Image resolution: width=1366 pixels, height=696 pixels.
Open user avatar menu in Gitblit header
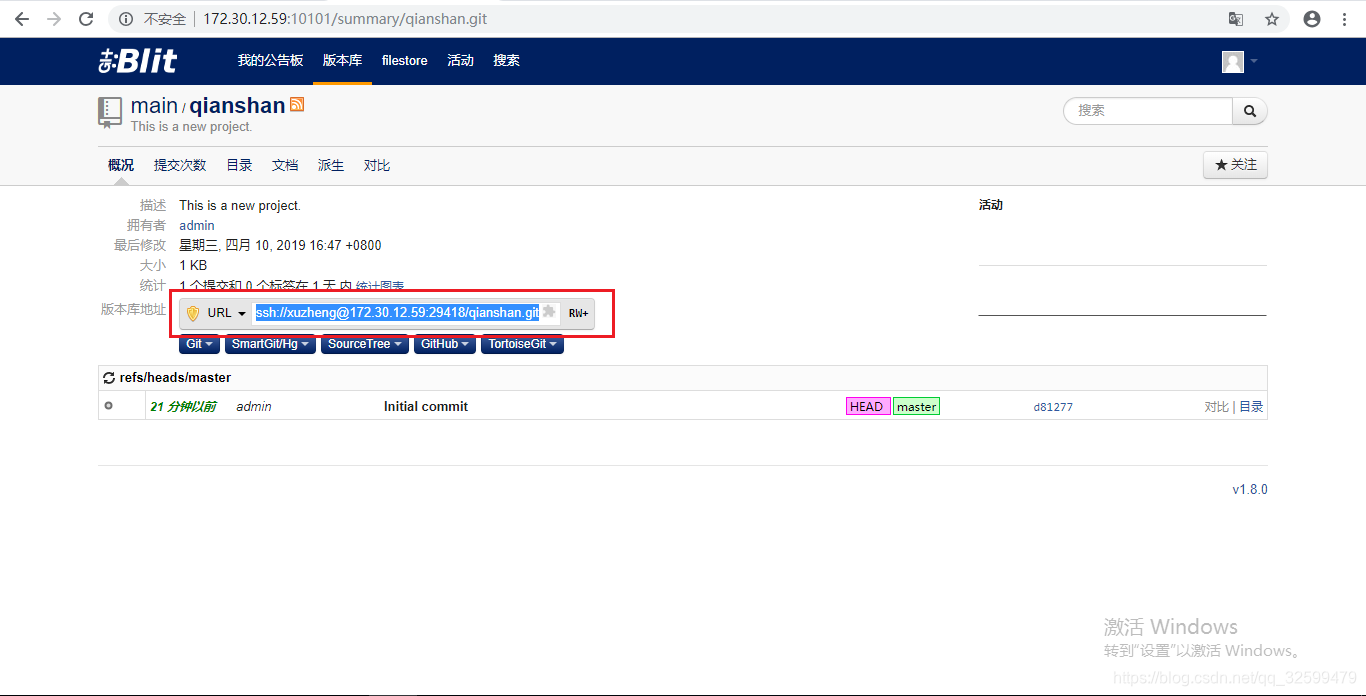click(1240, 61)
